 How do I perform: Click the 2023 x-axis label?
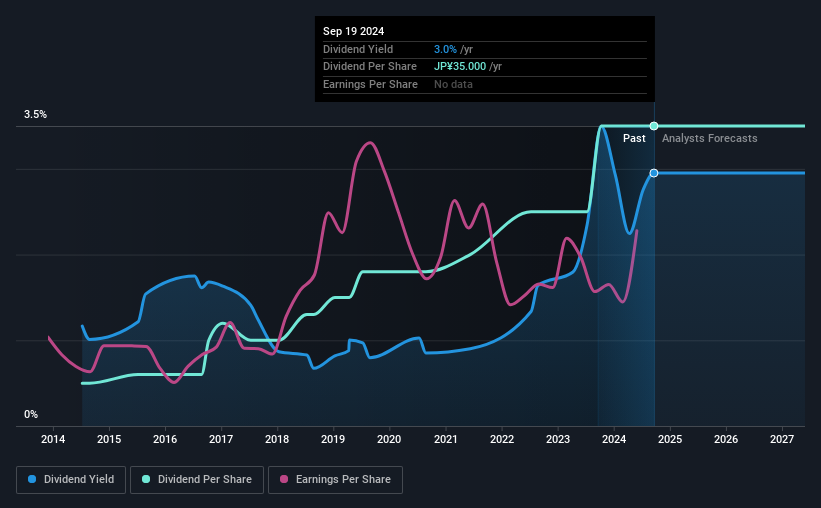coord(558,439)
